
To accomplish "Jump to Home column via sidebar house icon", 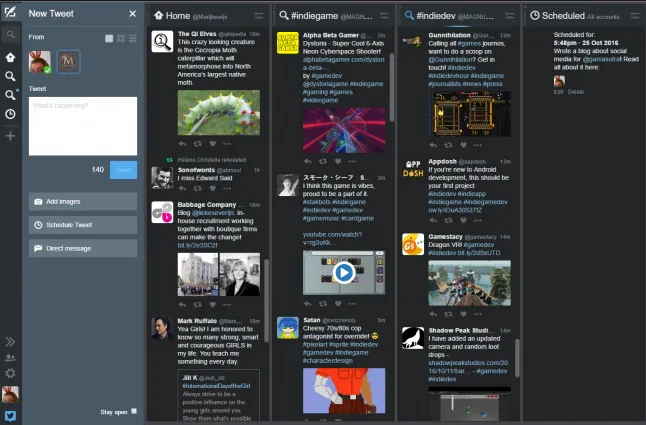I will click(x=10, y=57).
